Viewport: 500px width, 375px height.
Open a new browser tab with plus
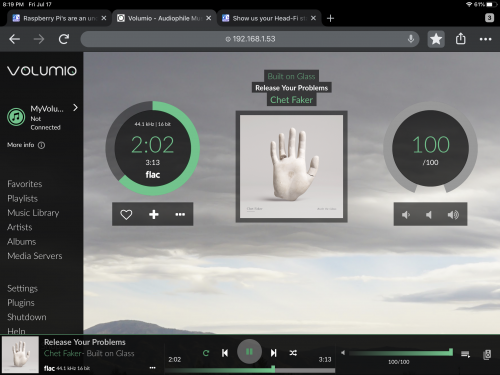pos(330,18)
